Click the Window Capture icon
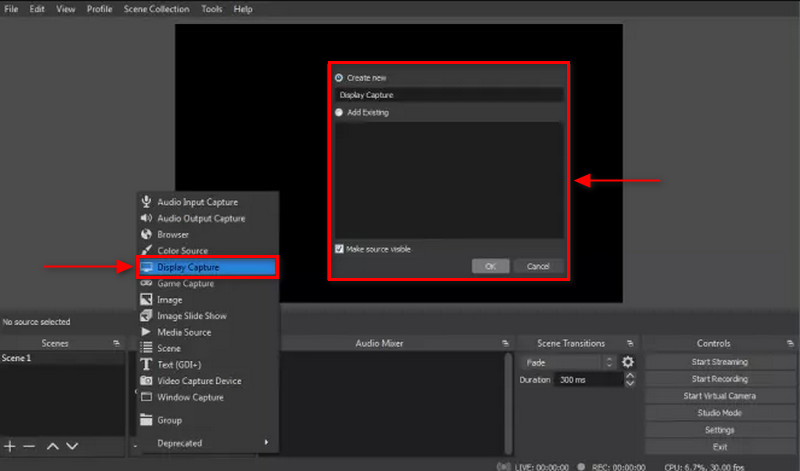Screen dimensions: 800x471 pos(146,397)
